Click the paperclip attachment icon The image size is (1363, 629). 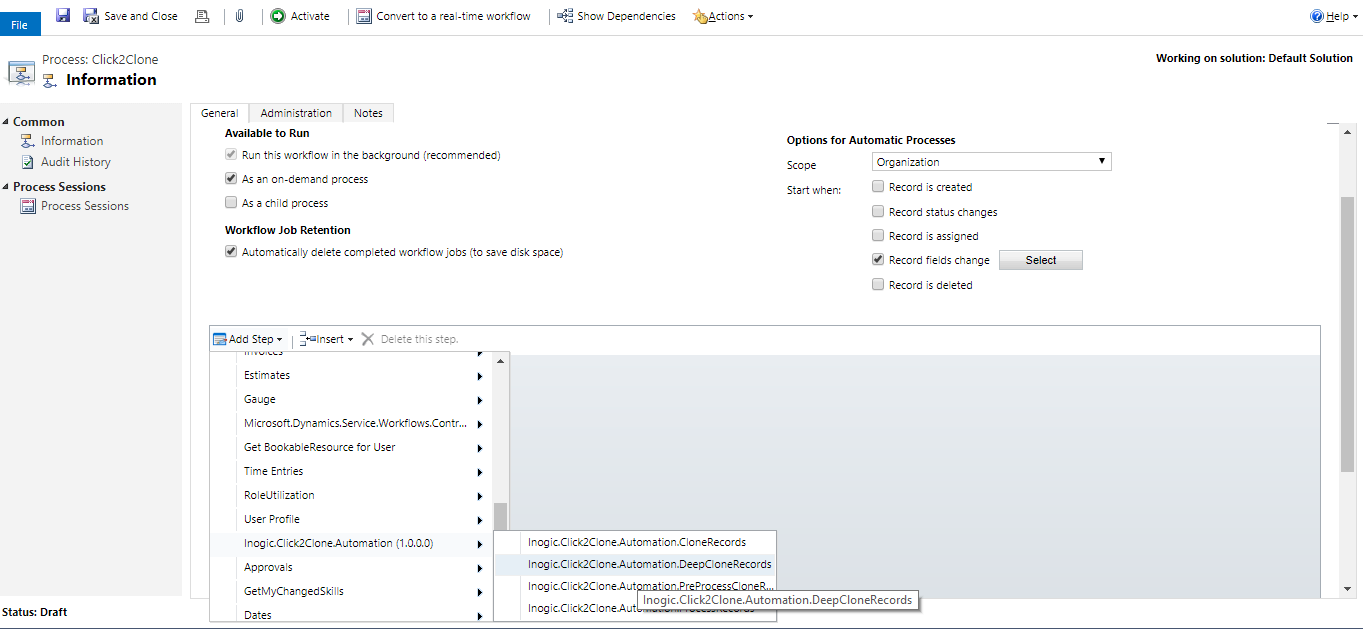(240, 16)
